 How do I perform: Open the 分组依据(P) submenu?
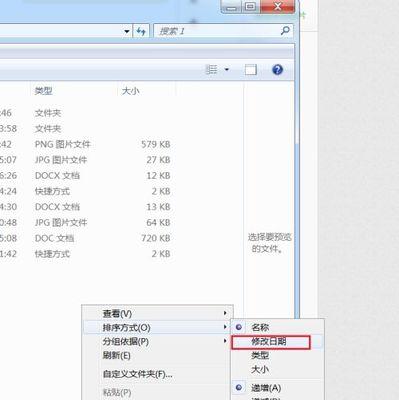tap(157, 341)
